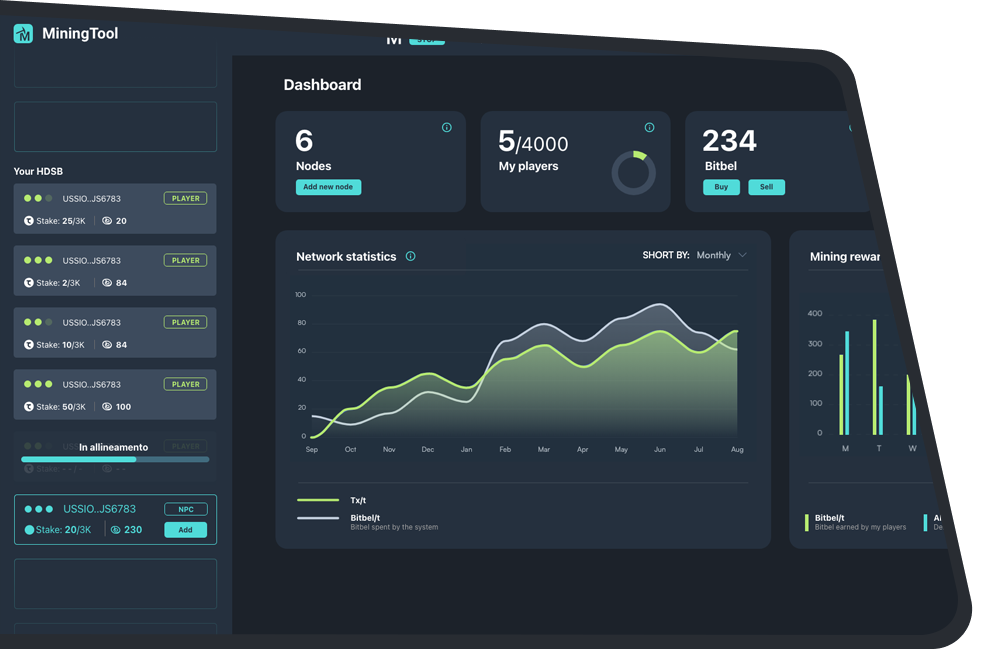Click the PLAYER badge in the Stake 25/3K row

185,199
